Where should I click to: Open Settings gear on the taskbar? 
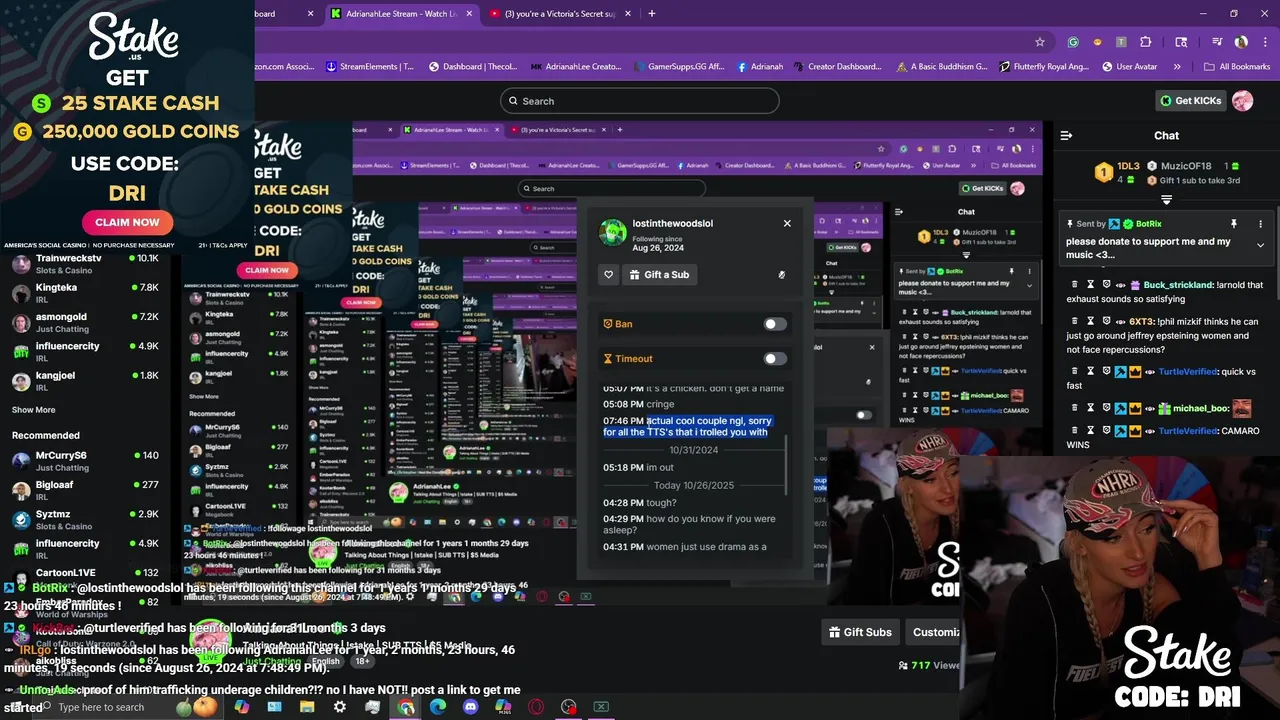pos(340,707)
